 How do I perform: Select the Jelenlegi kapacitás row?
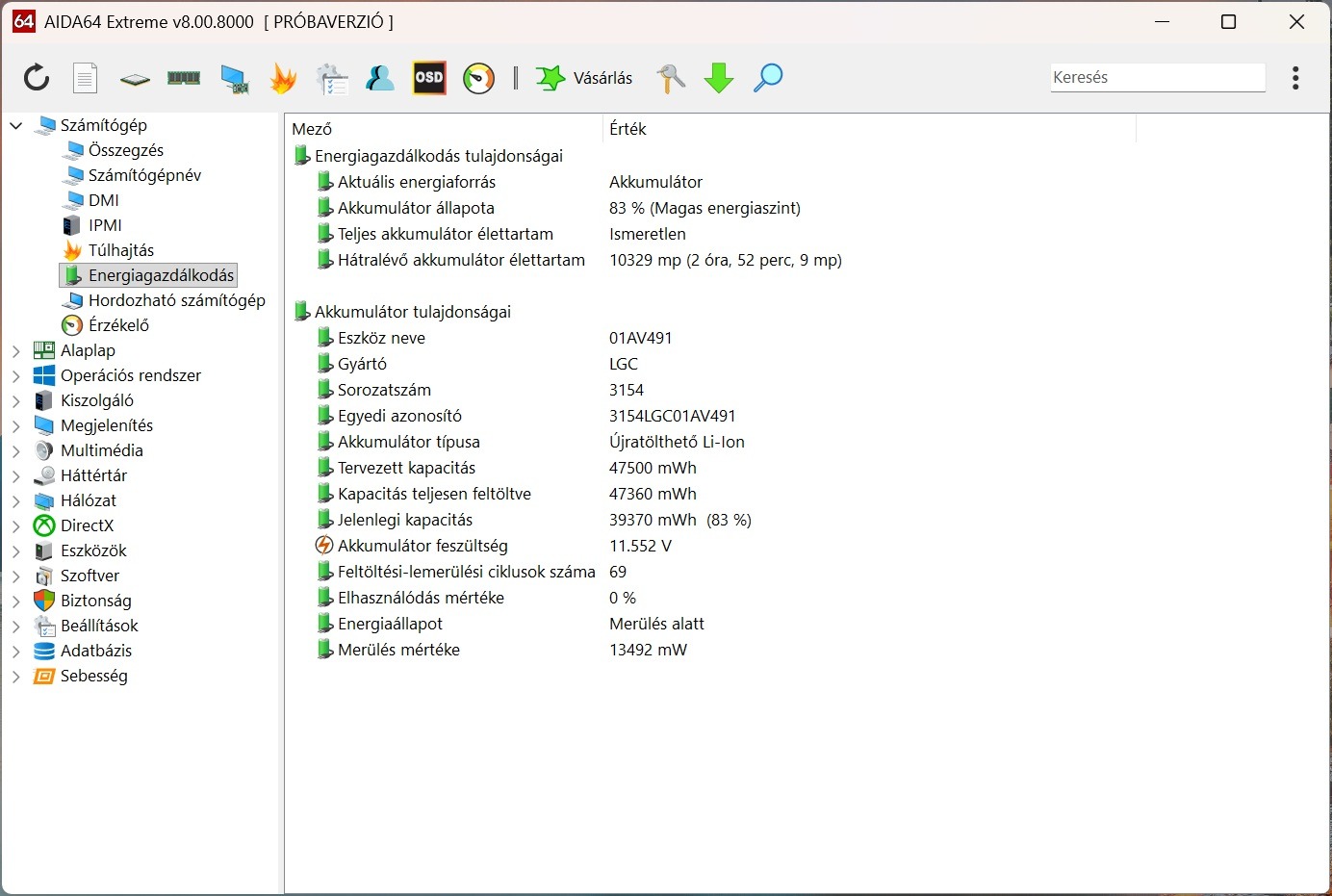[x=712, y=520]
